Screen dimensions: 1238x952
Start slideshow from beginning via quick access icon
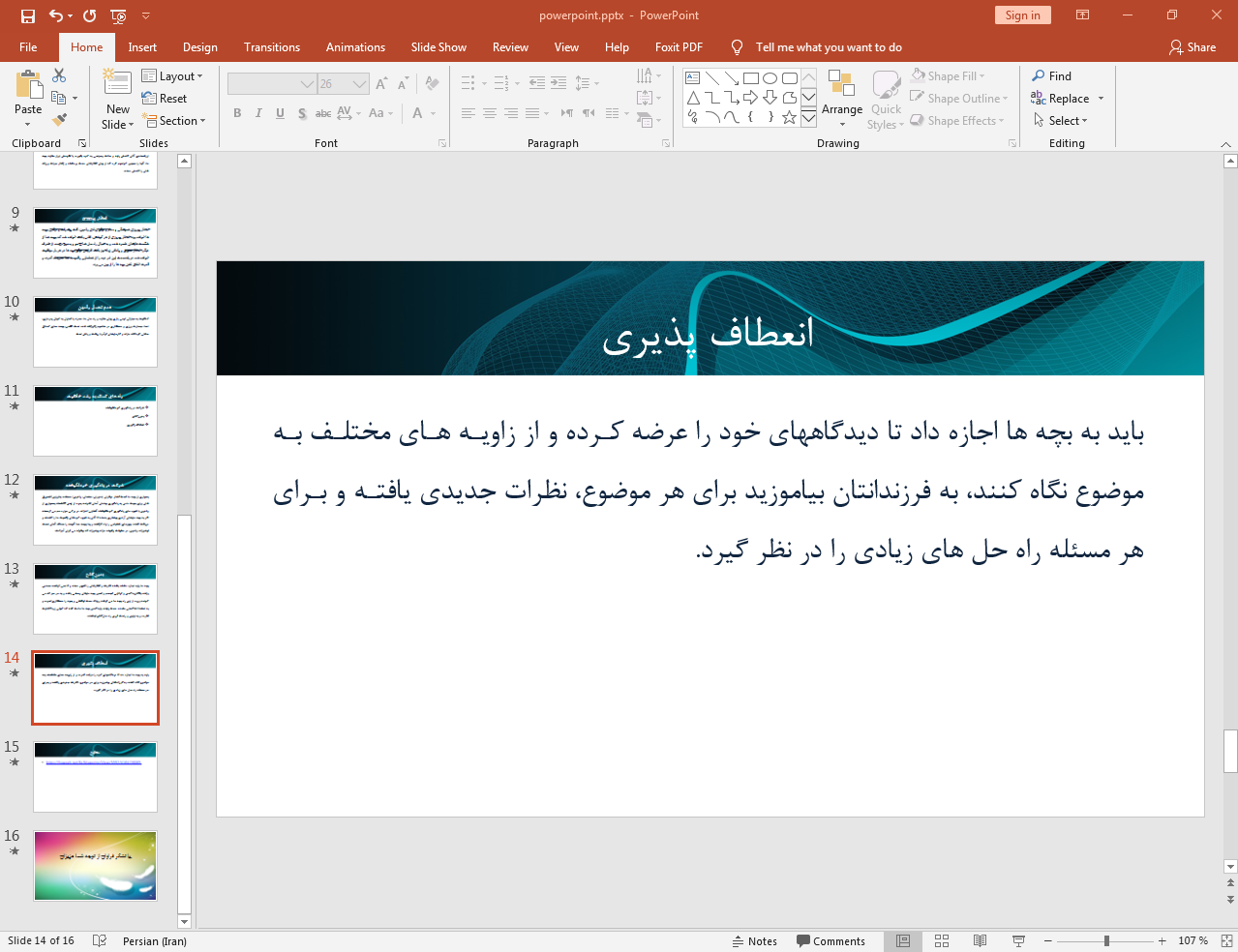click(118, 15)
